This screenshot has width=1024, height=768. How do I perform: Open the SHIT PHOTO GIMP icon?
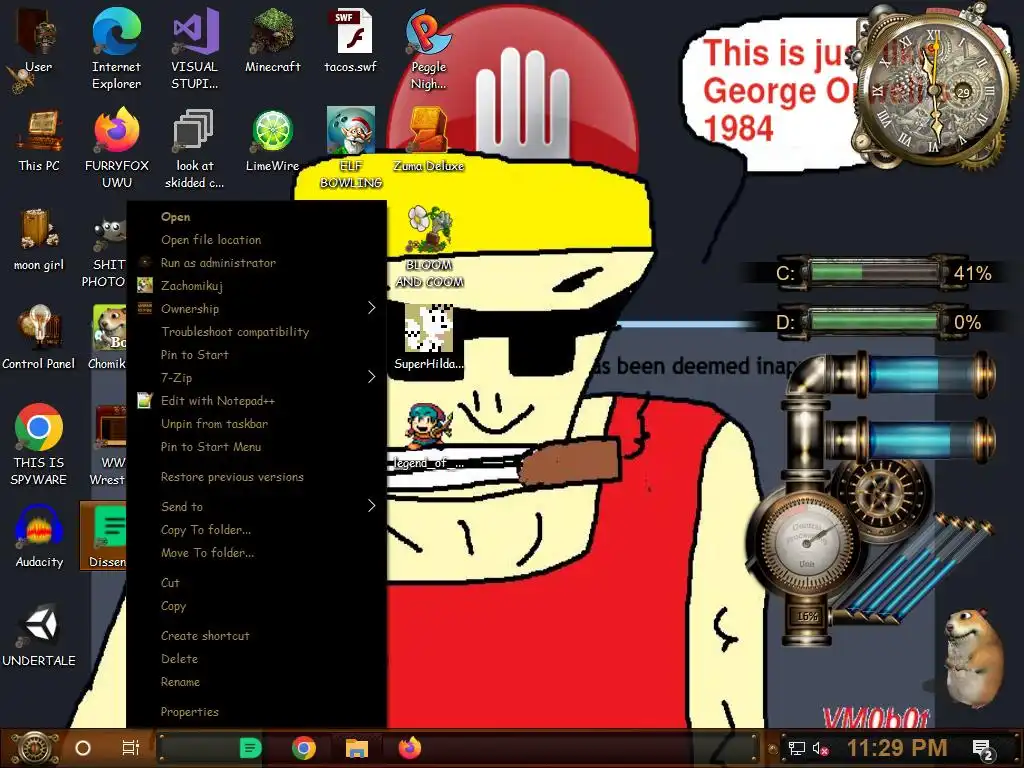[104, 252]
